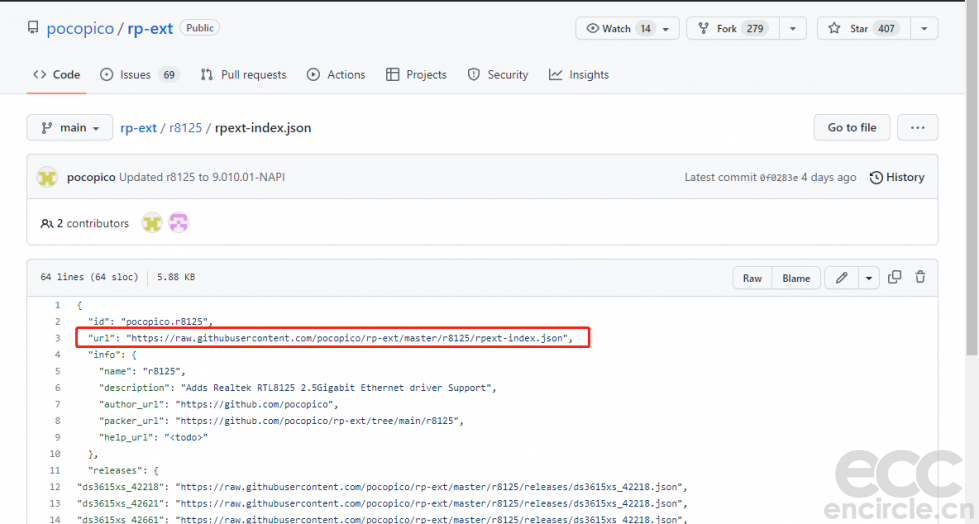This screenshot has width=979, height=524.
Task: Expand the Star lists dropdown arrow
Action: [925, 29]
